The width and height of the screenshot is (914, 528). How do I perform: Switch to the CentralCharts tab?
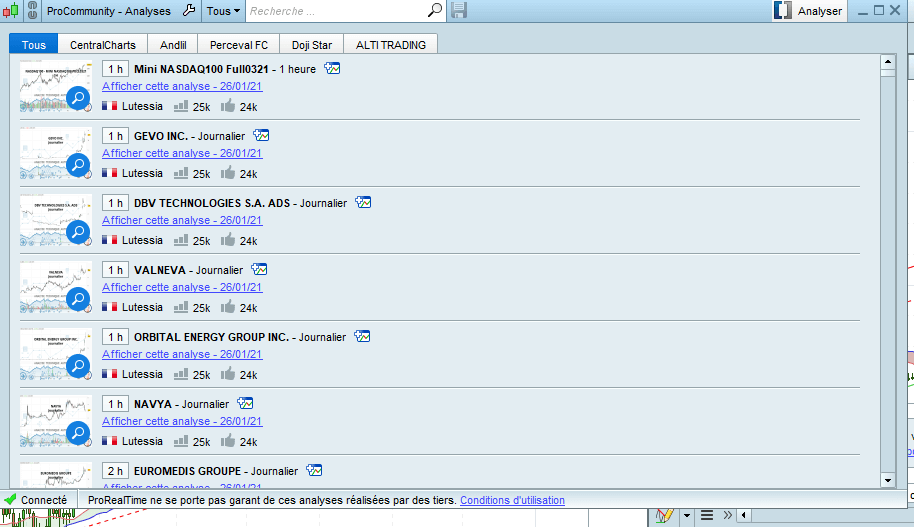(x=103, y=45)
